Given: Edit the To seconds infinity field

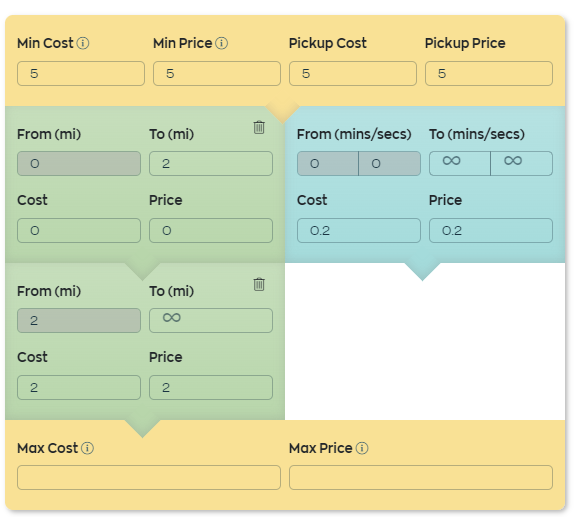Looking at the screenshot, I should pos(521,164).
